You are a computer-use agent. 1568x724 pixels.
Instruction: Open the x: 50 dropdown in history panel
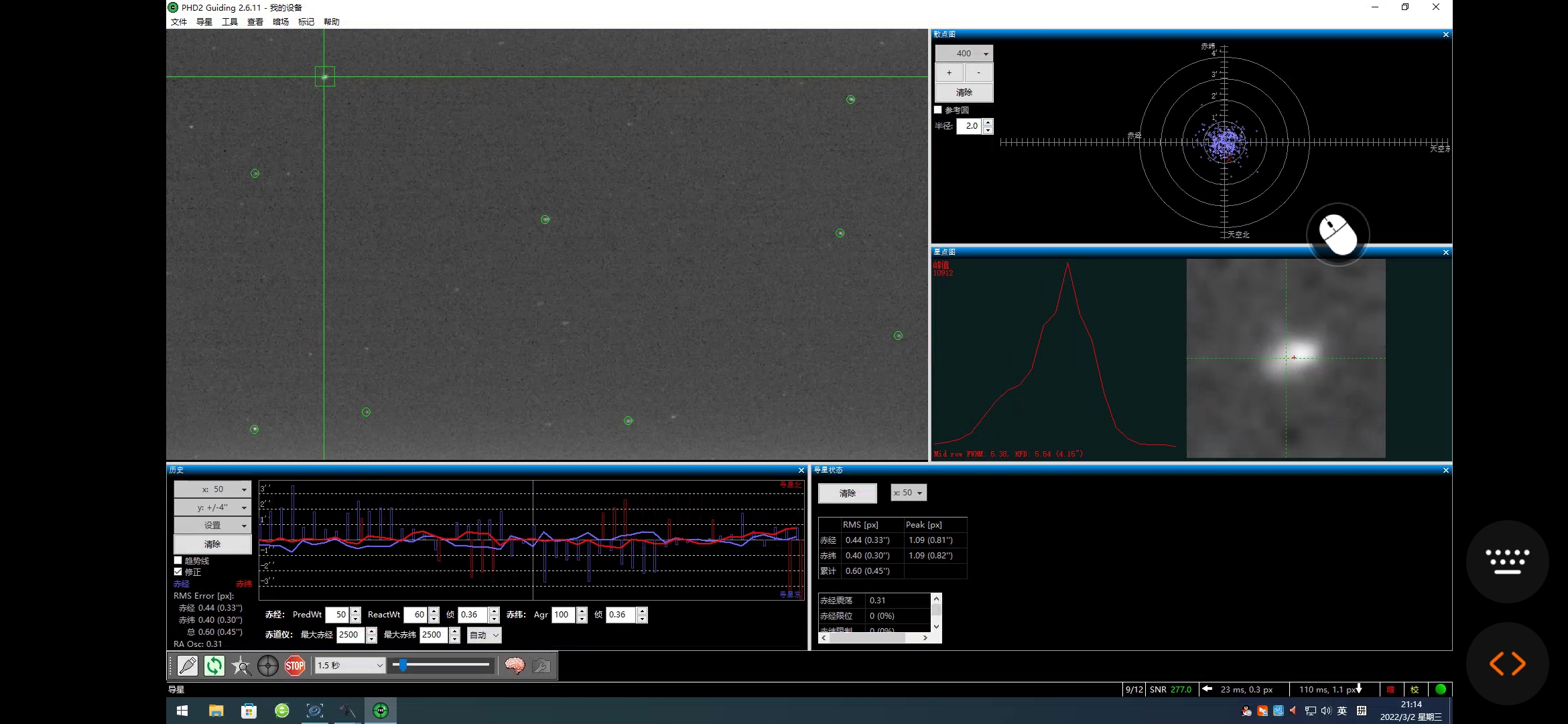(x=212, y=489)
